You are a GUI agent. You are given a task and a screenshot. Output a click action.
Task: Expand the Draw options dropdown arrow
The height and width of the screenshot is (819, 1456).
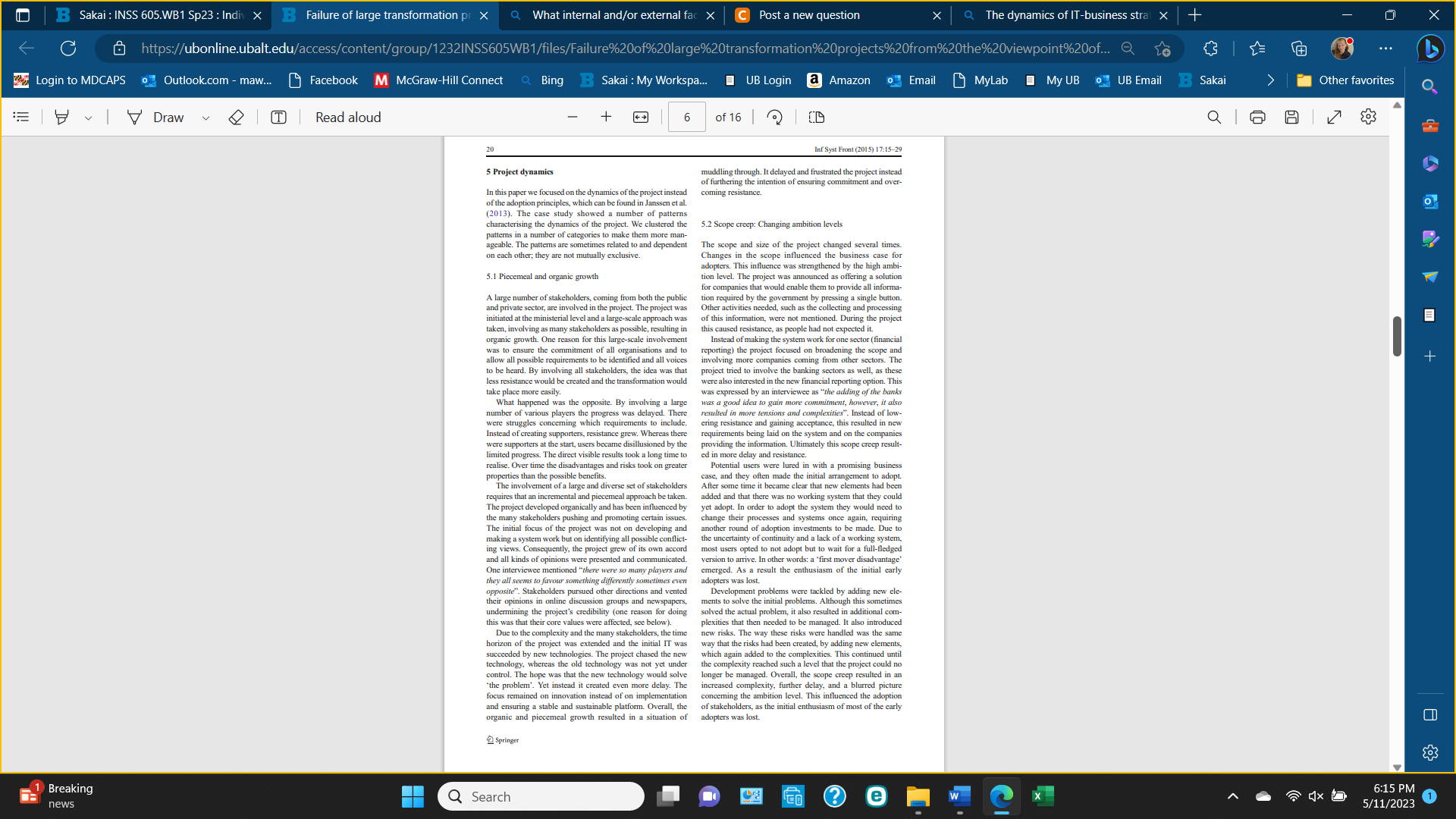[206, 118]
